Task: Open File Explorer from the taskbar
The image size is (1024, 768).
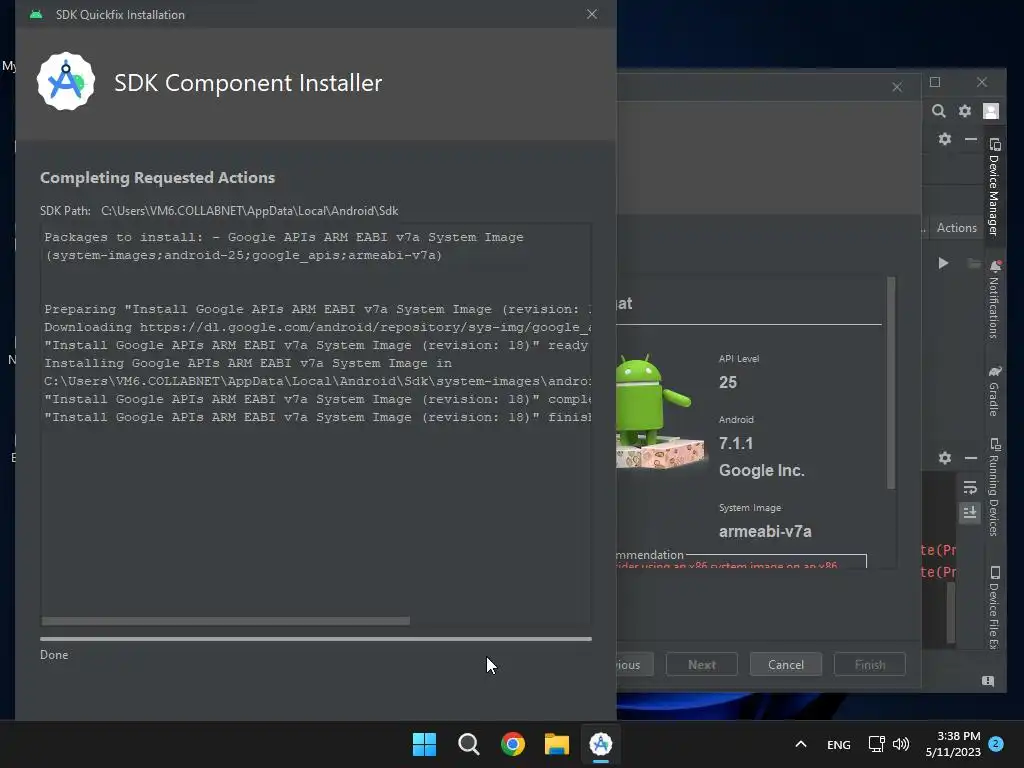Action: (x=557, y=744)
